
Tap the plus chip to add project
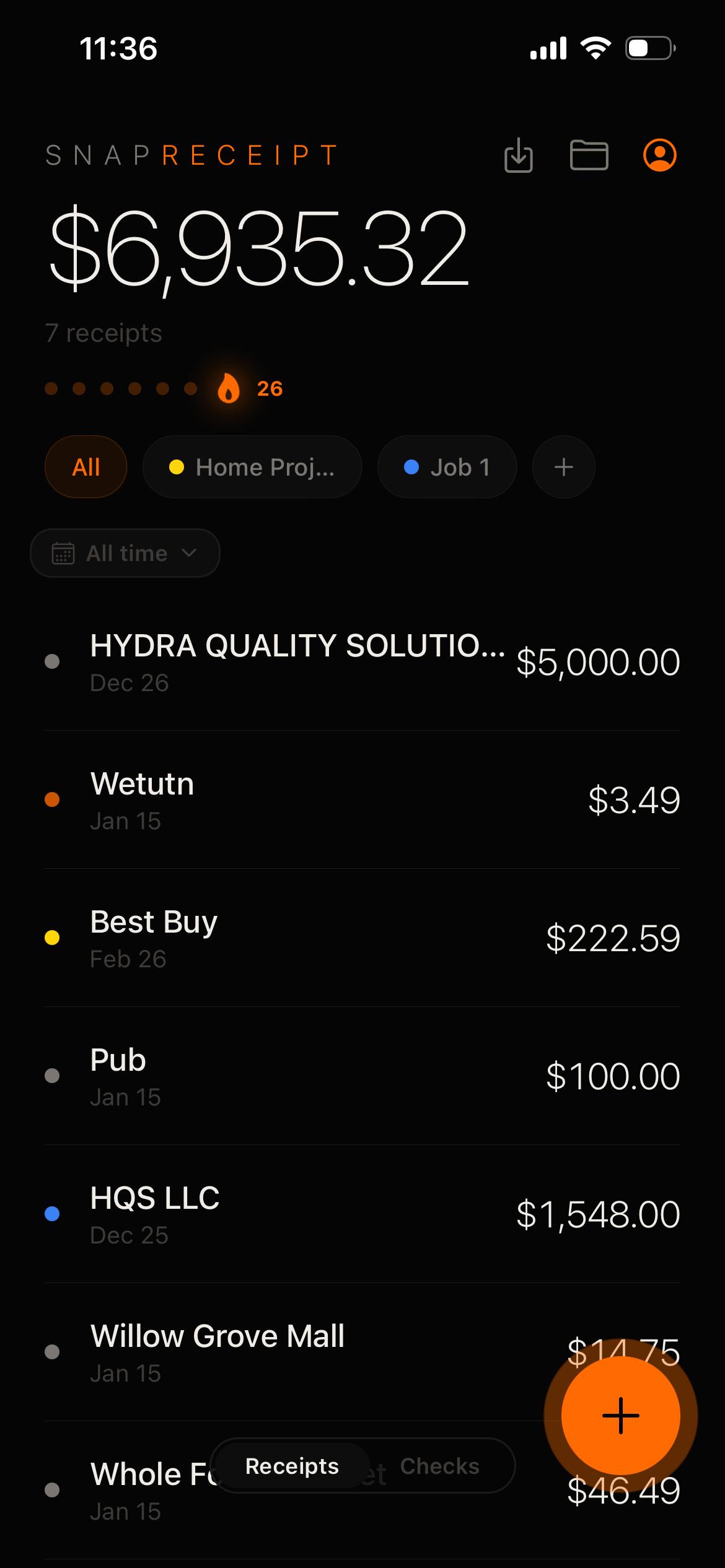tap(563, 467)
